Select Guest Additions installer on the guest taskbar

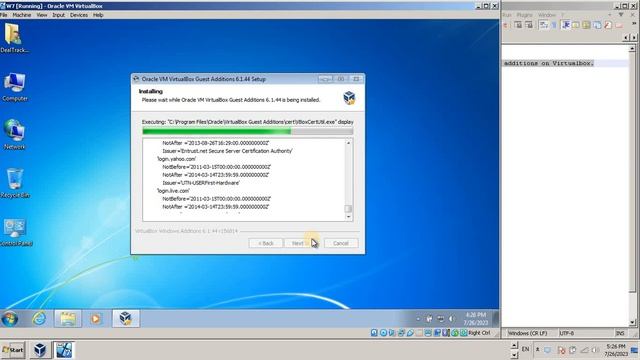coord(126,318)
